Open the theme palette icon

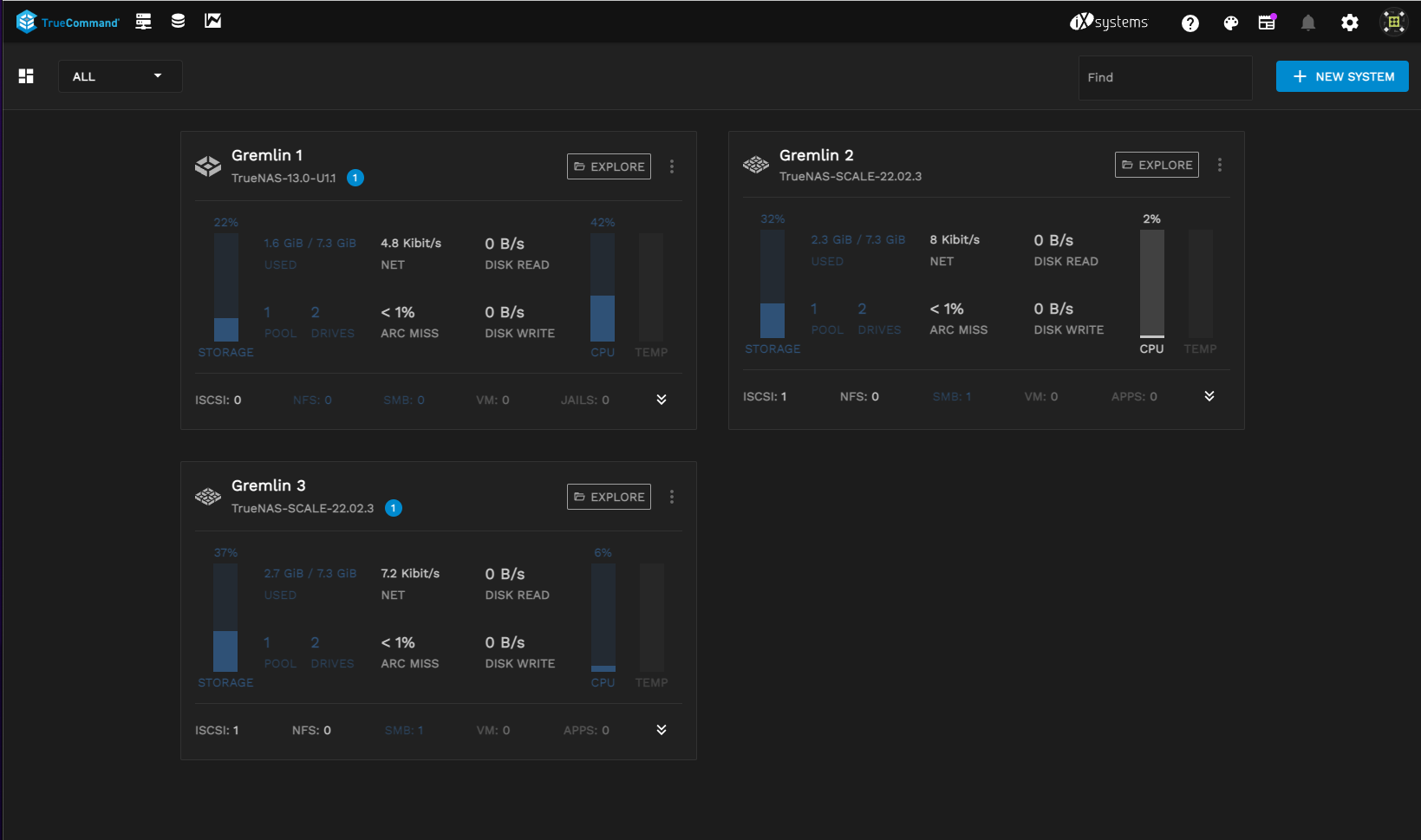[1230, 23]
